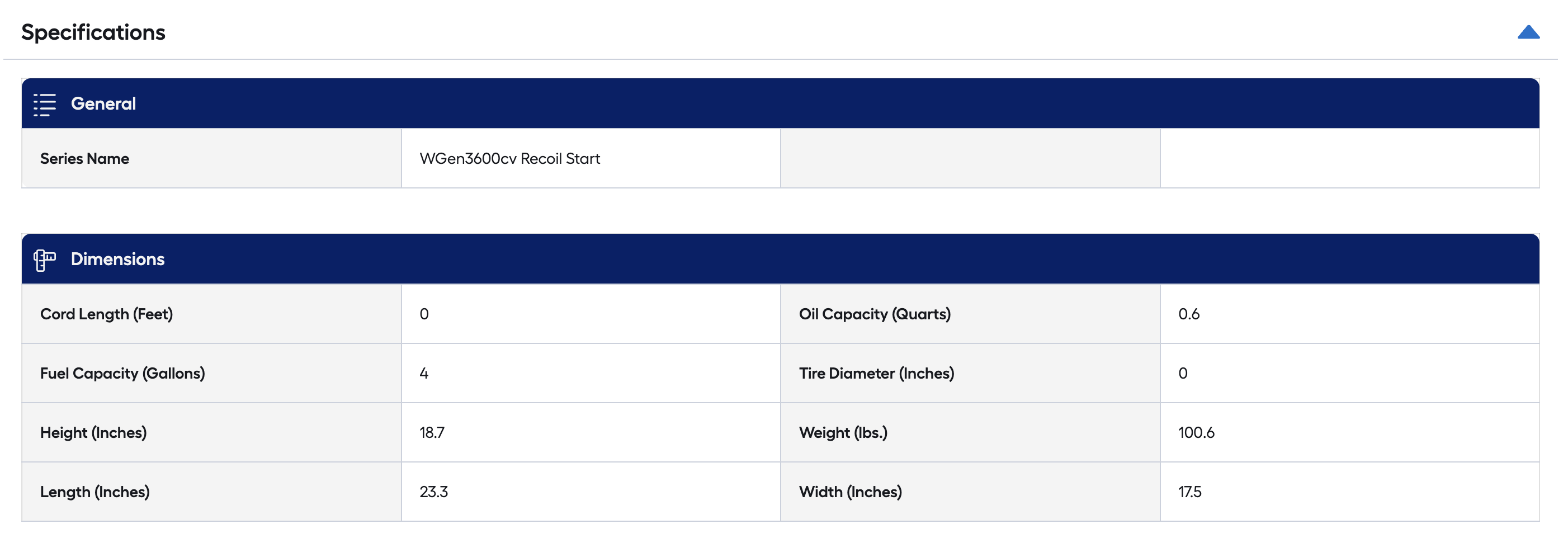Viewport: 1568px width, 538px height.
Task: Click the Fuel Capacity (Gallons) label
Action: click(x=122, y=373)
